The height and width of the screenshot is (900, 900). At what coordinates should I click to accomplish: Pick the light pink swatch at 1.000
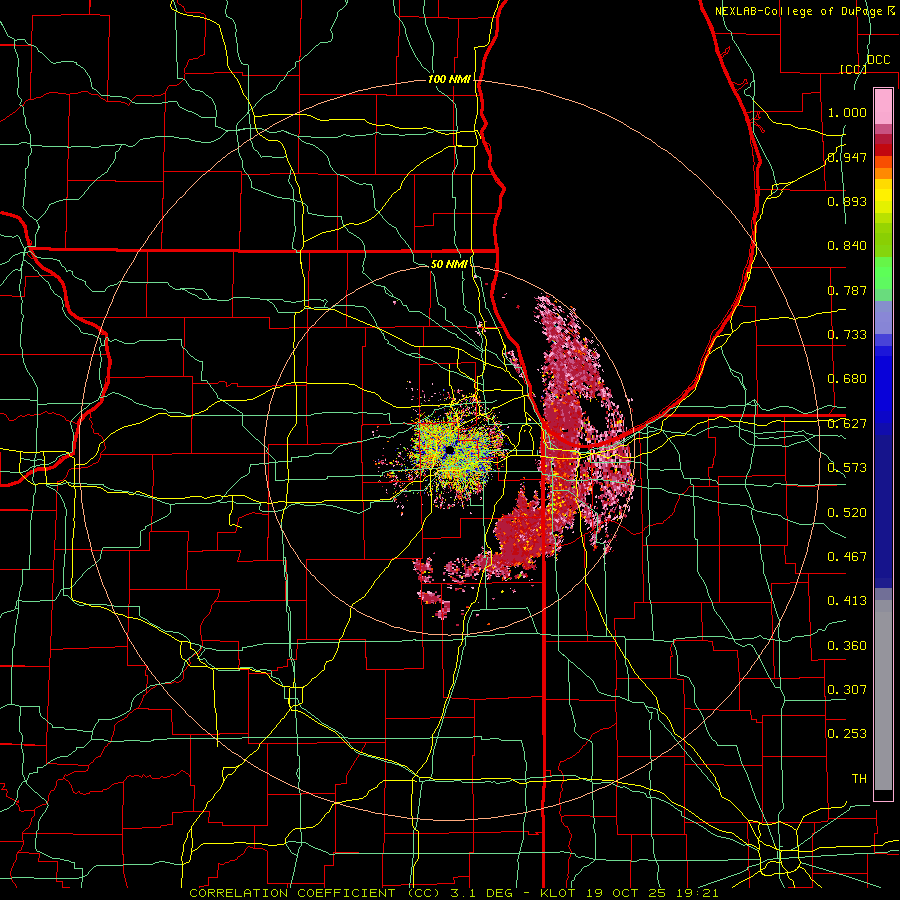pyautogui.click(x=883, y=106)
